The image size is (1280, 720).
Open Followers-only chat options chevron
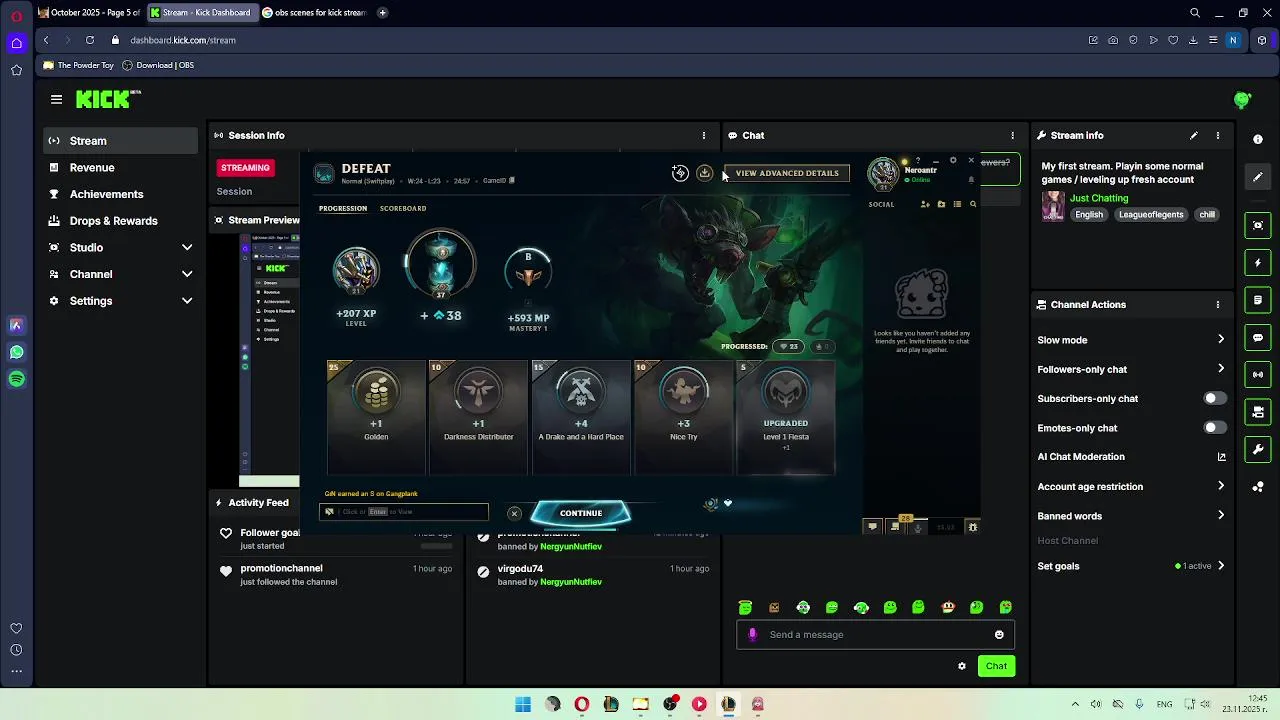tap(1221, 369)
